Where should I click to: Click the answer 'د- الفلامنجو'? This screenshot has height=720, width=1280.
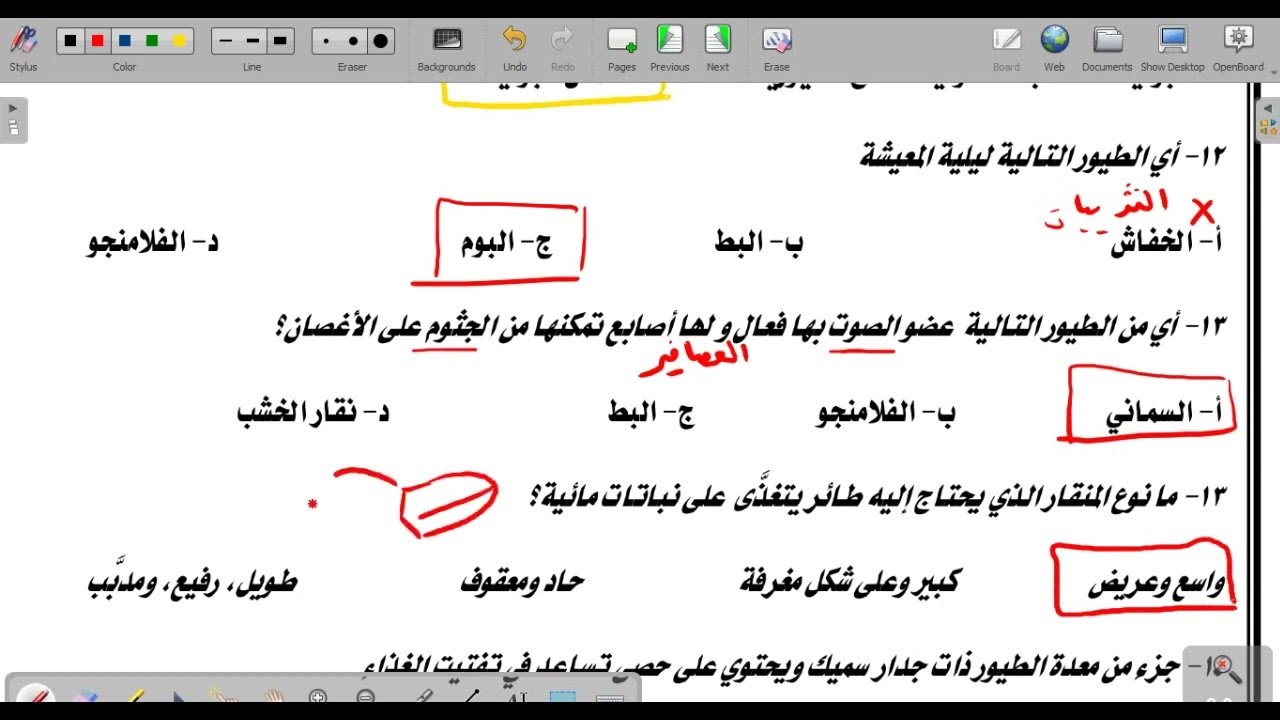(153, 242)
